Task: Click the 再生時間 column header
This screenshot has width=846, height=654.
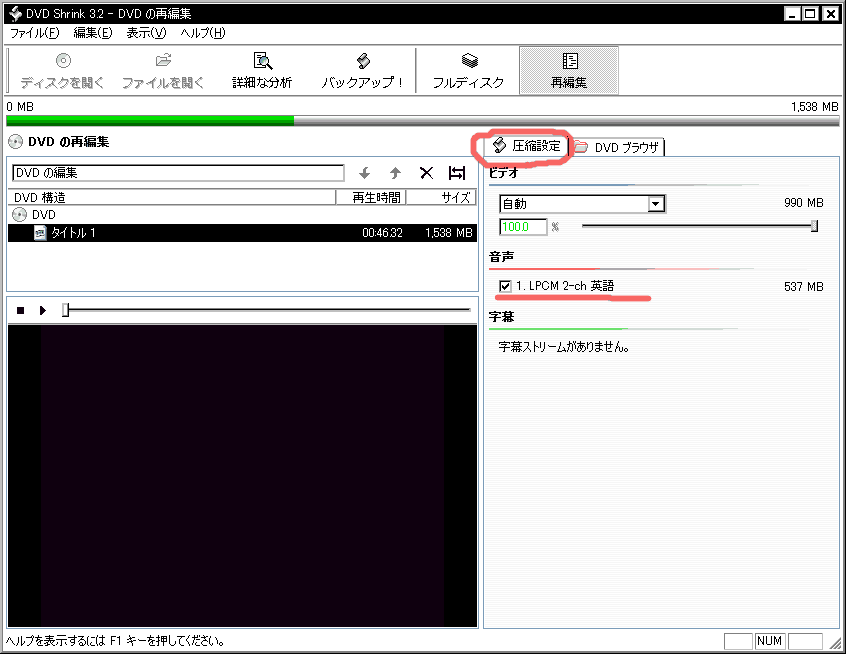Action: point(371,197)
